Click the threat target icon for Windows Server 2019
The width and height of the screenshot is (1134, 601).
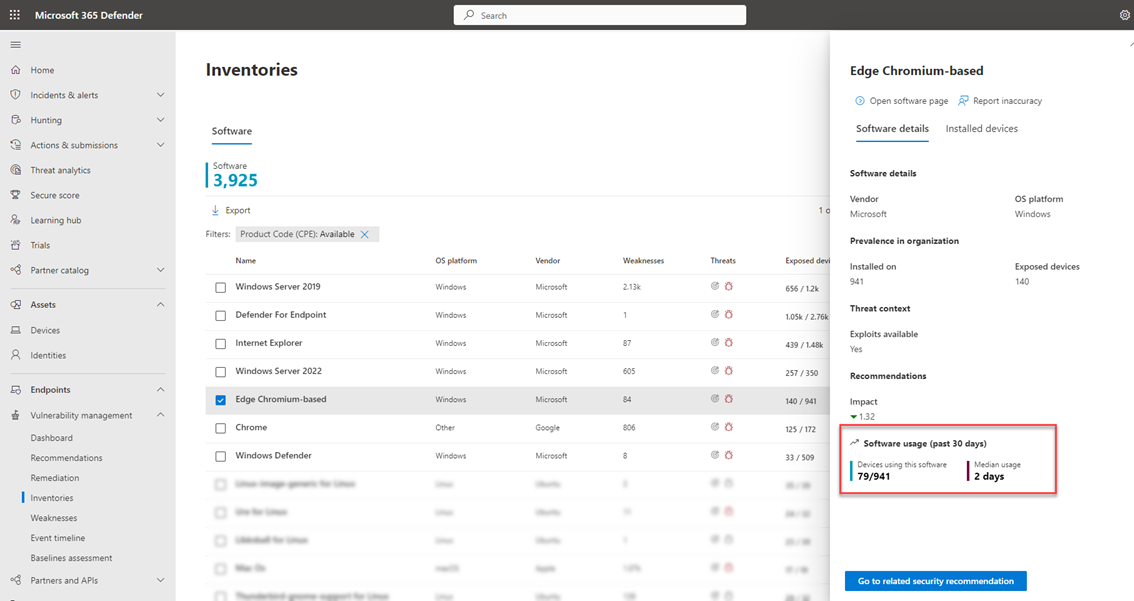[715, 286]
